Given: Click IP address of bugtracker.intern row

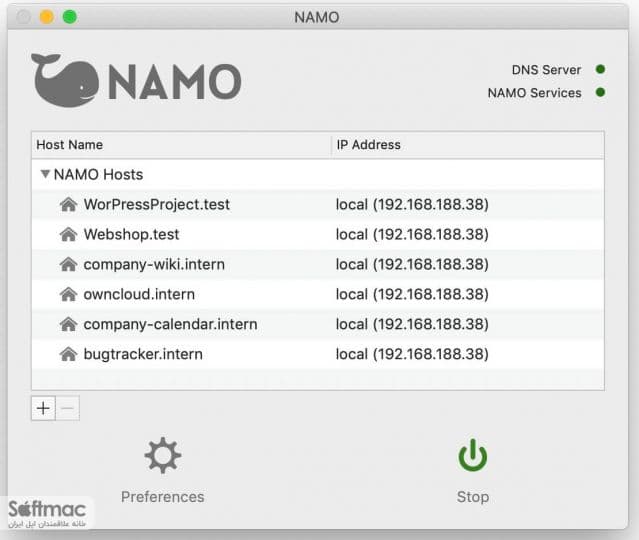Looking at the screenshot, I should [412, 354].
